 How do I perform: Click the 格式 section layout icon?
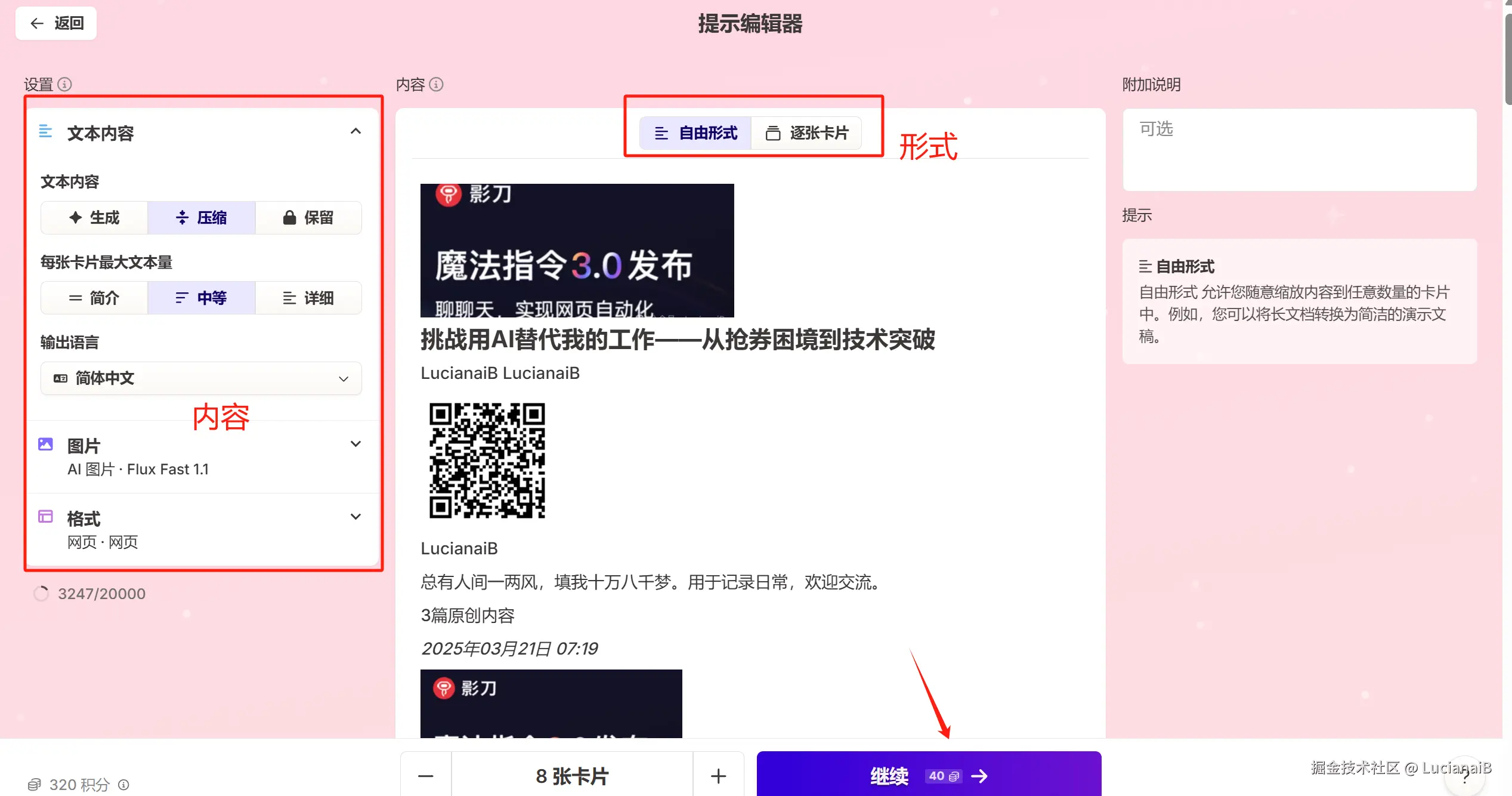tap(45, 517)
